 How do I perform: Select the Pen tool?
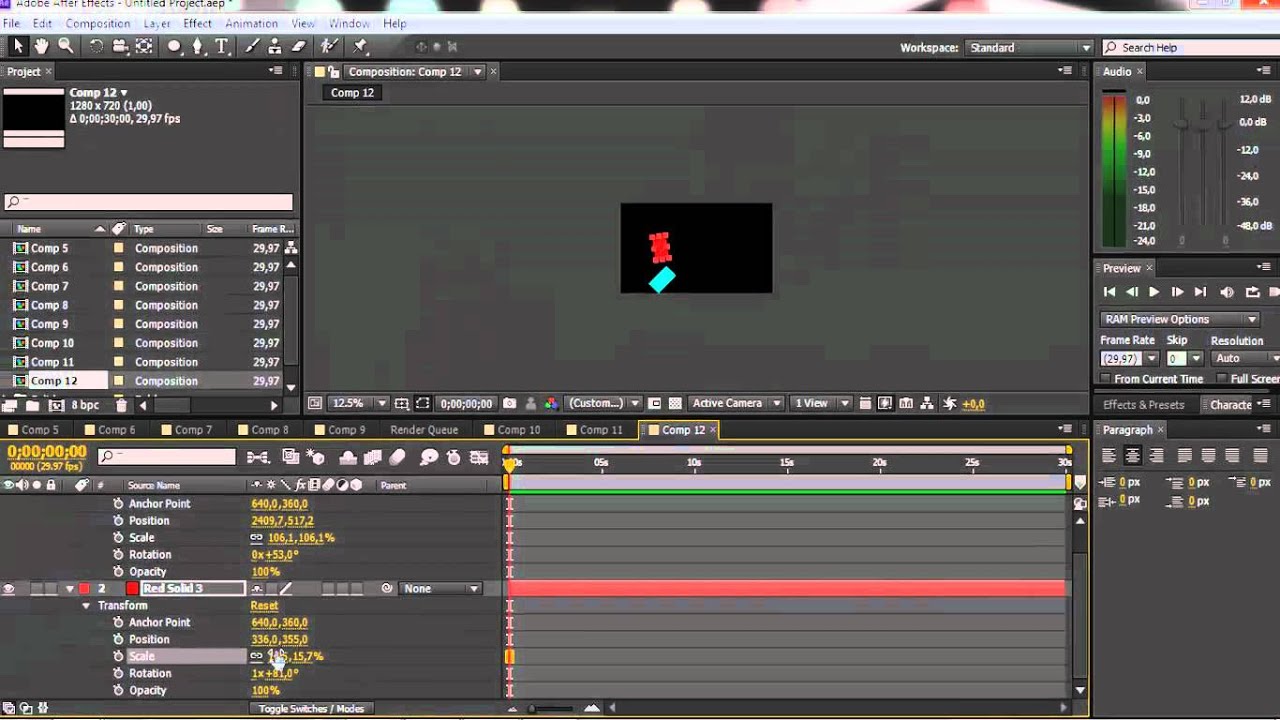pos(198,46)
